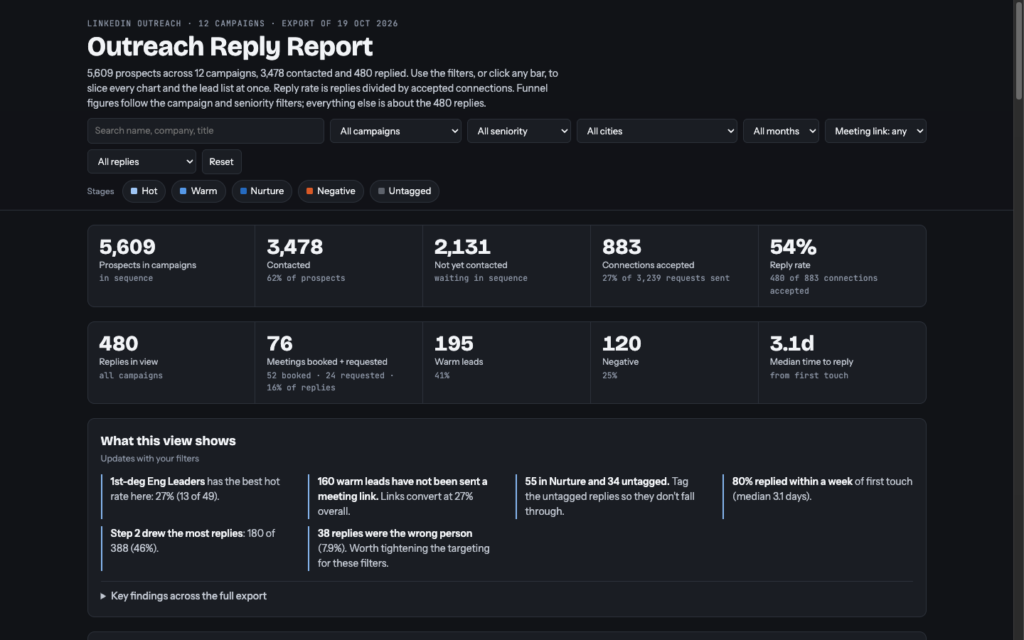1024x640 pixels.
Task: Click the 195 Warm leads card
Action: tap(506, 362)
